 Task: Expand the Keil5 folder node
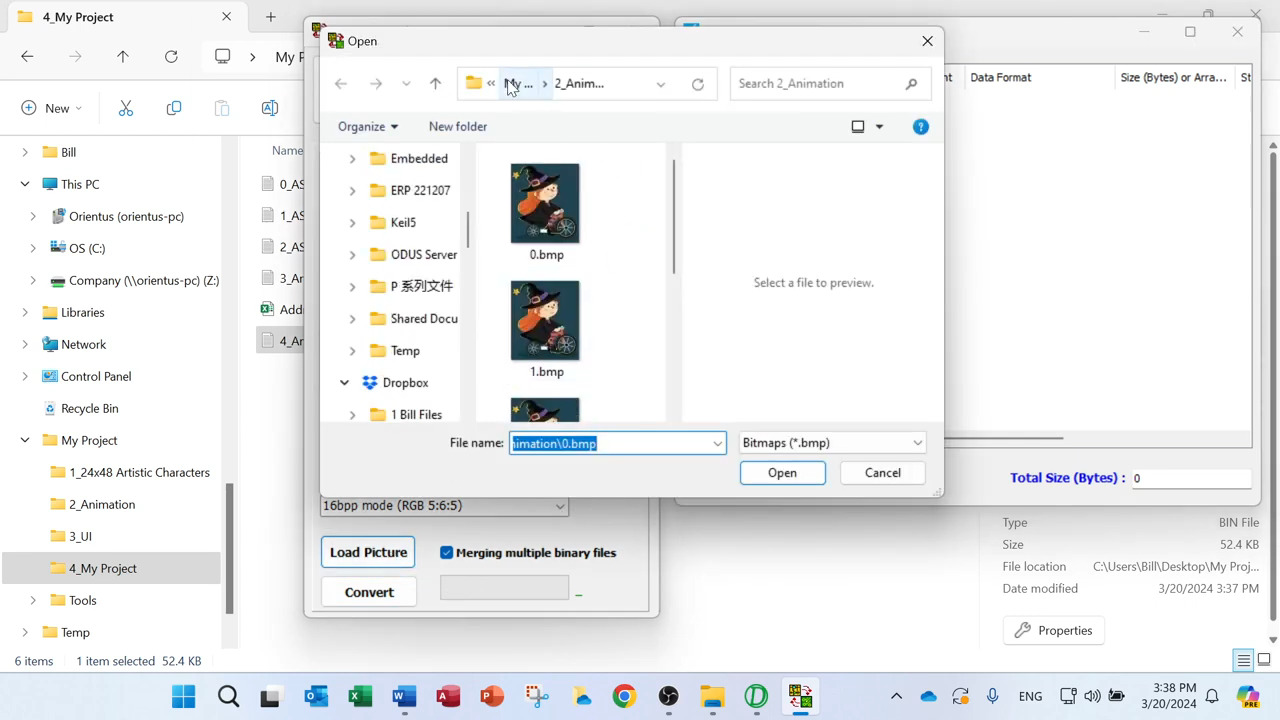tap(352, 223)
